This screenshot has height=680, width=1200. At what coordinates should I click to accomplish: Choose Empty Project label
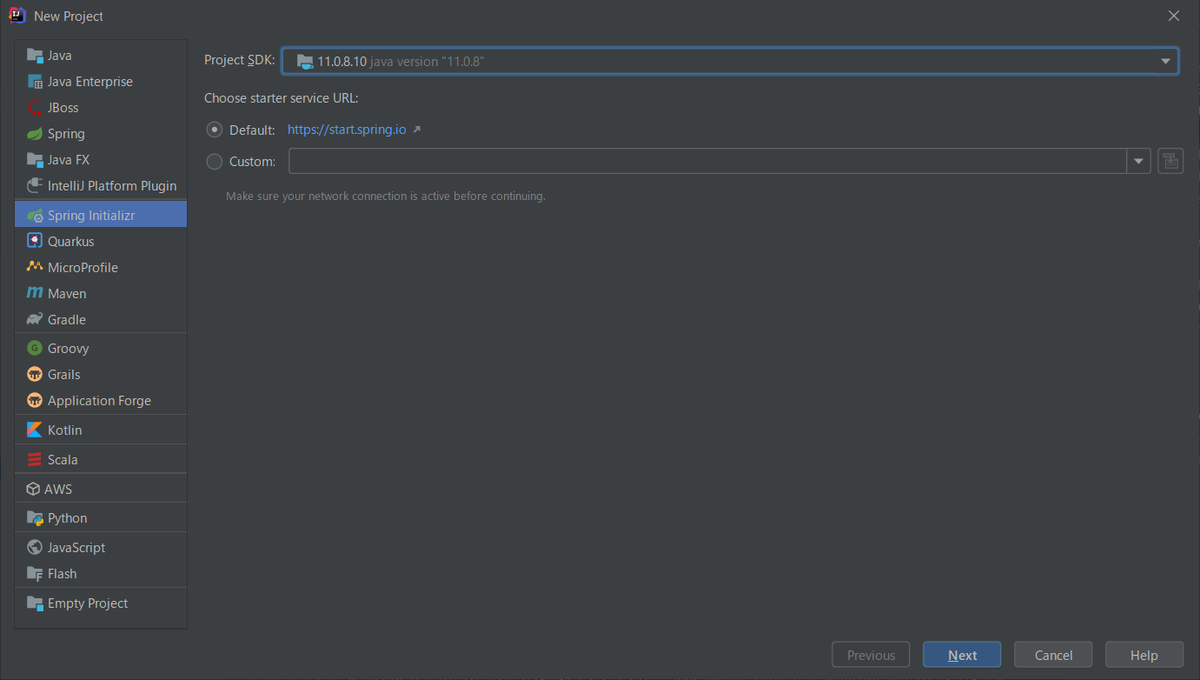click(x=88, y=603)
